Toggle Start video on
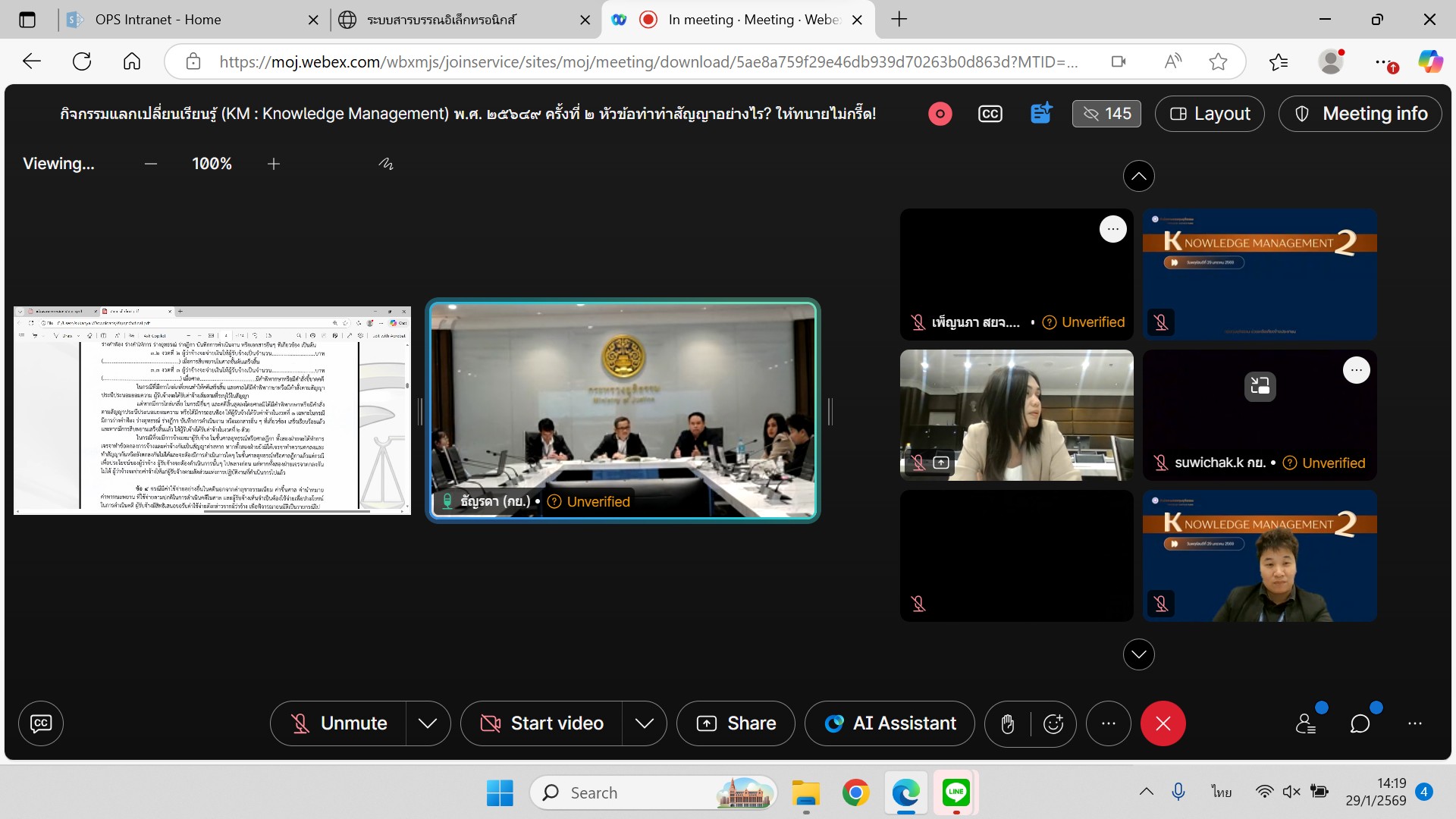 pyautogui.click(x=542, y=723)
